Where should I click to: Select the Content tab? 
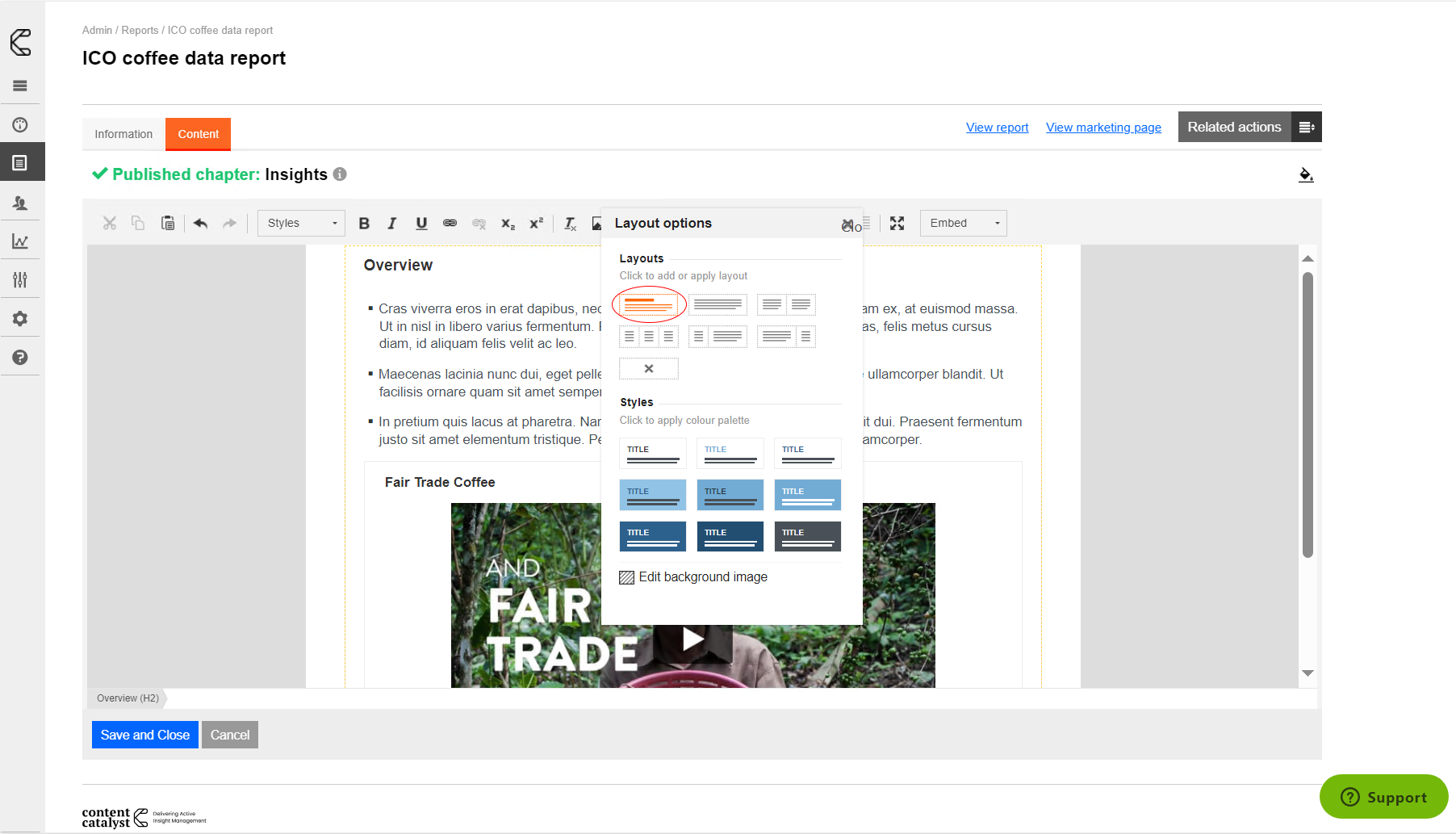198,134
